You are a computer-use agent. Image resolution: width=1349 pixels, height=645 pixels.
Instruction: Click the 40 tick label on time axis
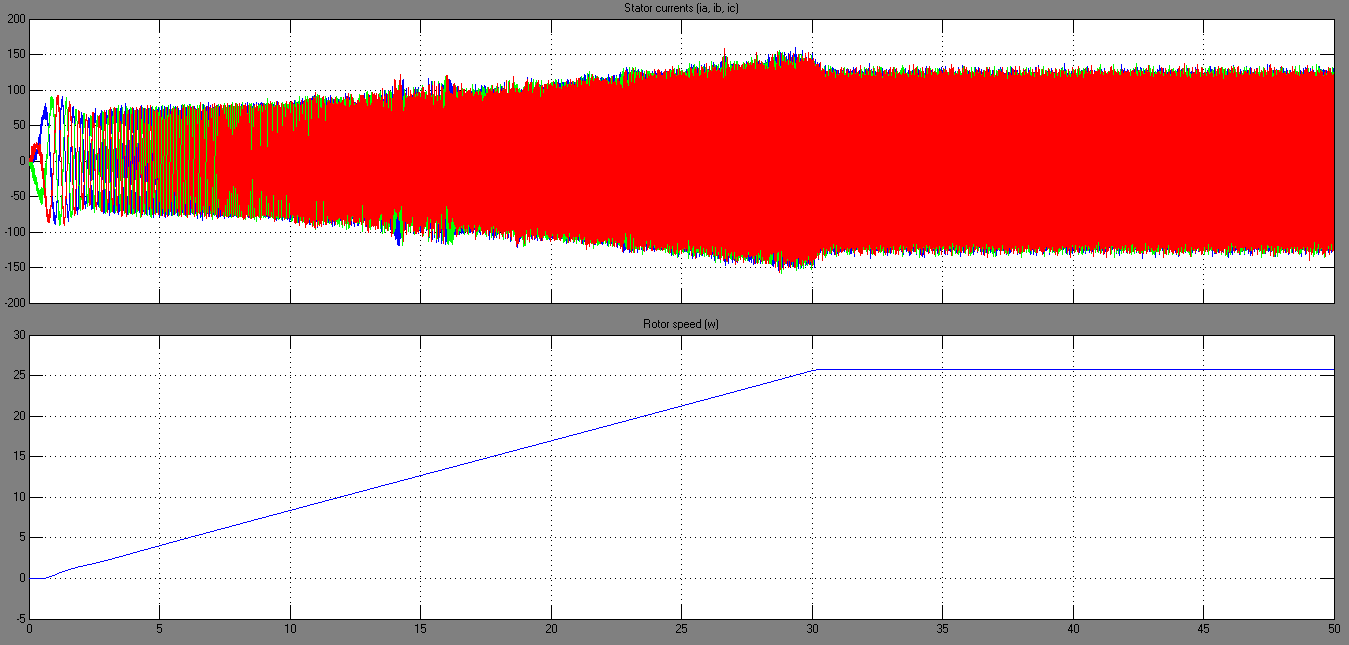(x=1073, y=630)
